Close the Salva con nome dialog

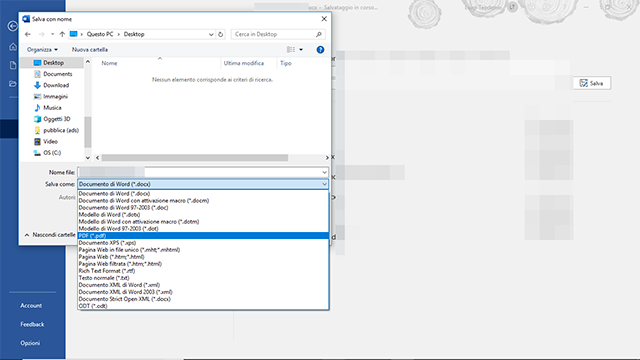324,19
